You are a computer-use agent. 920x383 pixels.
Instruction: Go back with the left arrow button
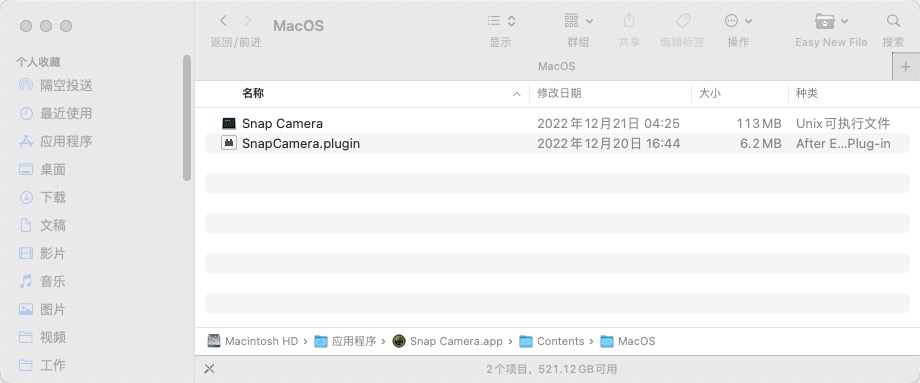coord(223,21)
